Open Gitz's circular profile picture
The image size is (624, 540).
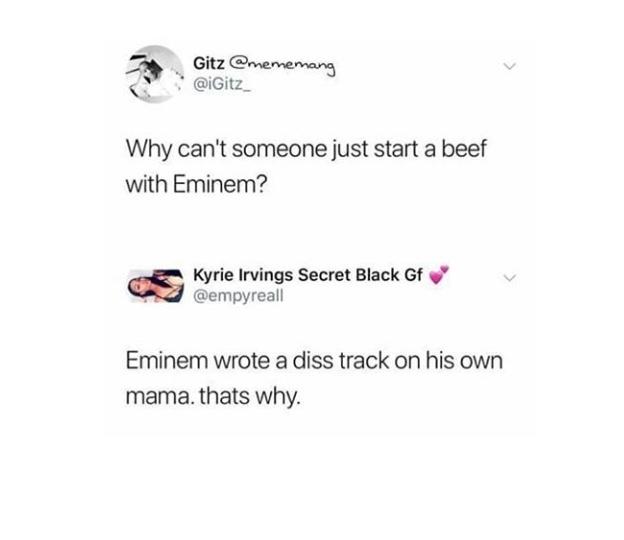click(155, 74)
